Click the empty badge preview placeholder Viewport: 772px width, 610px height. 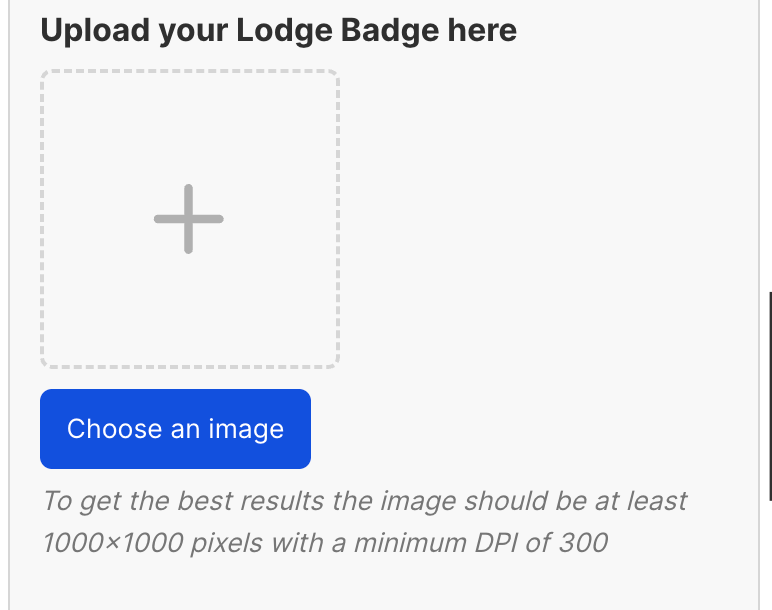(x=190, y=219)
